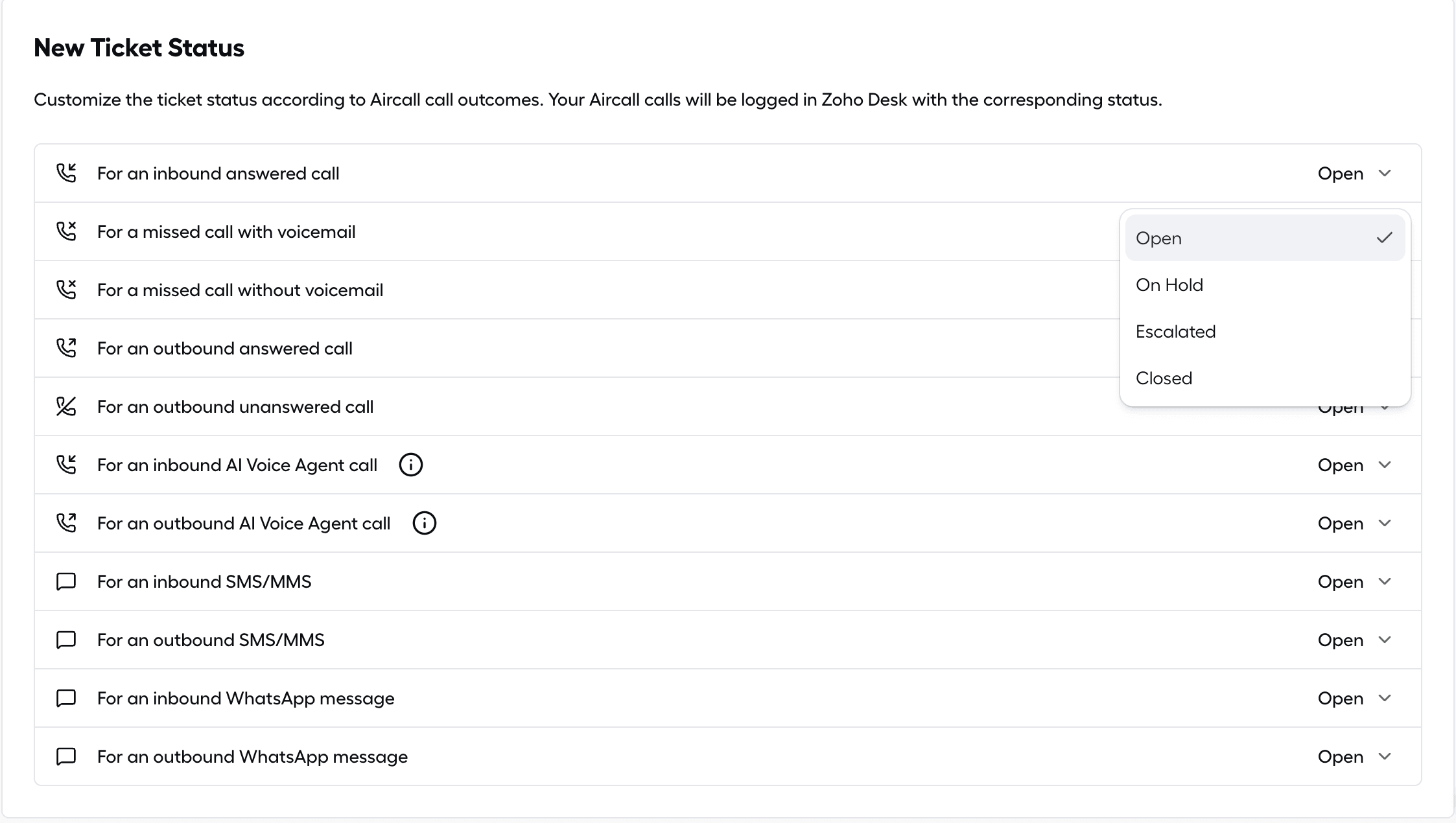Expand status dropdown for outbound AI Voice Agent call
1456x823 pixels.
point(1355,523)
